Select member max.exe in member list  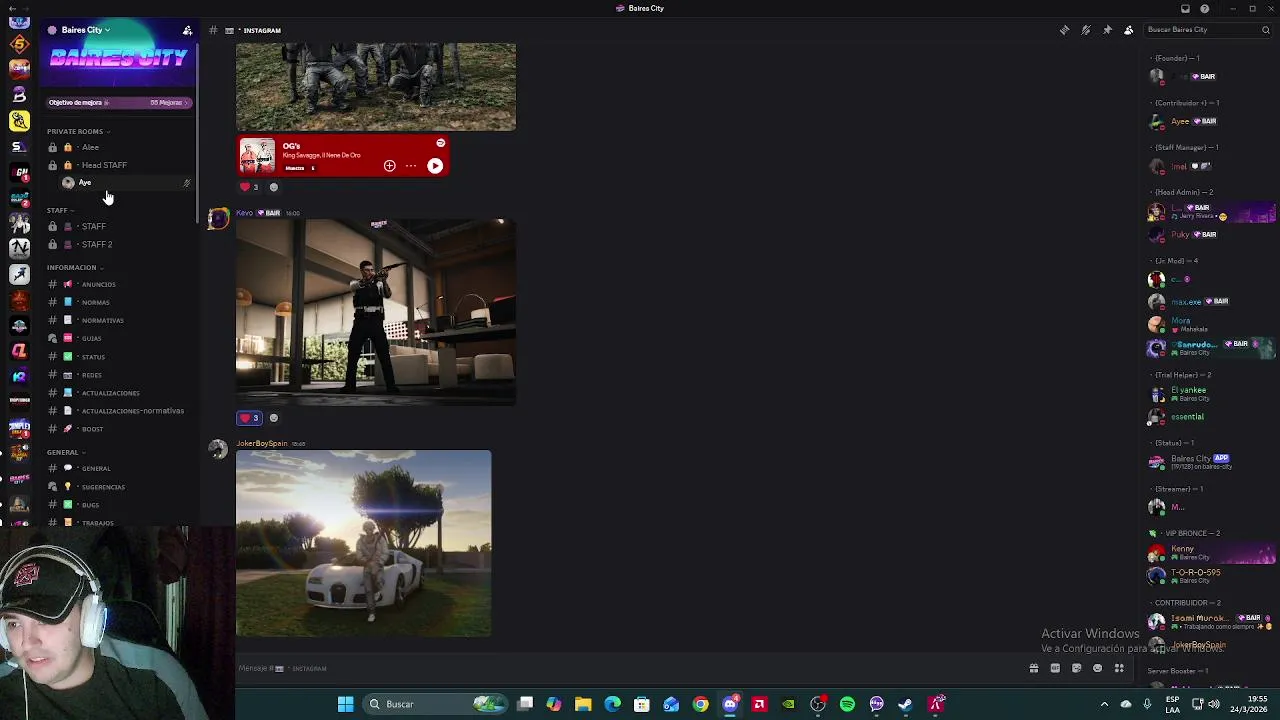(x=1211, y=301)
